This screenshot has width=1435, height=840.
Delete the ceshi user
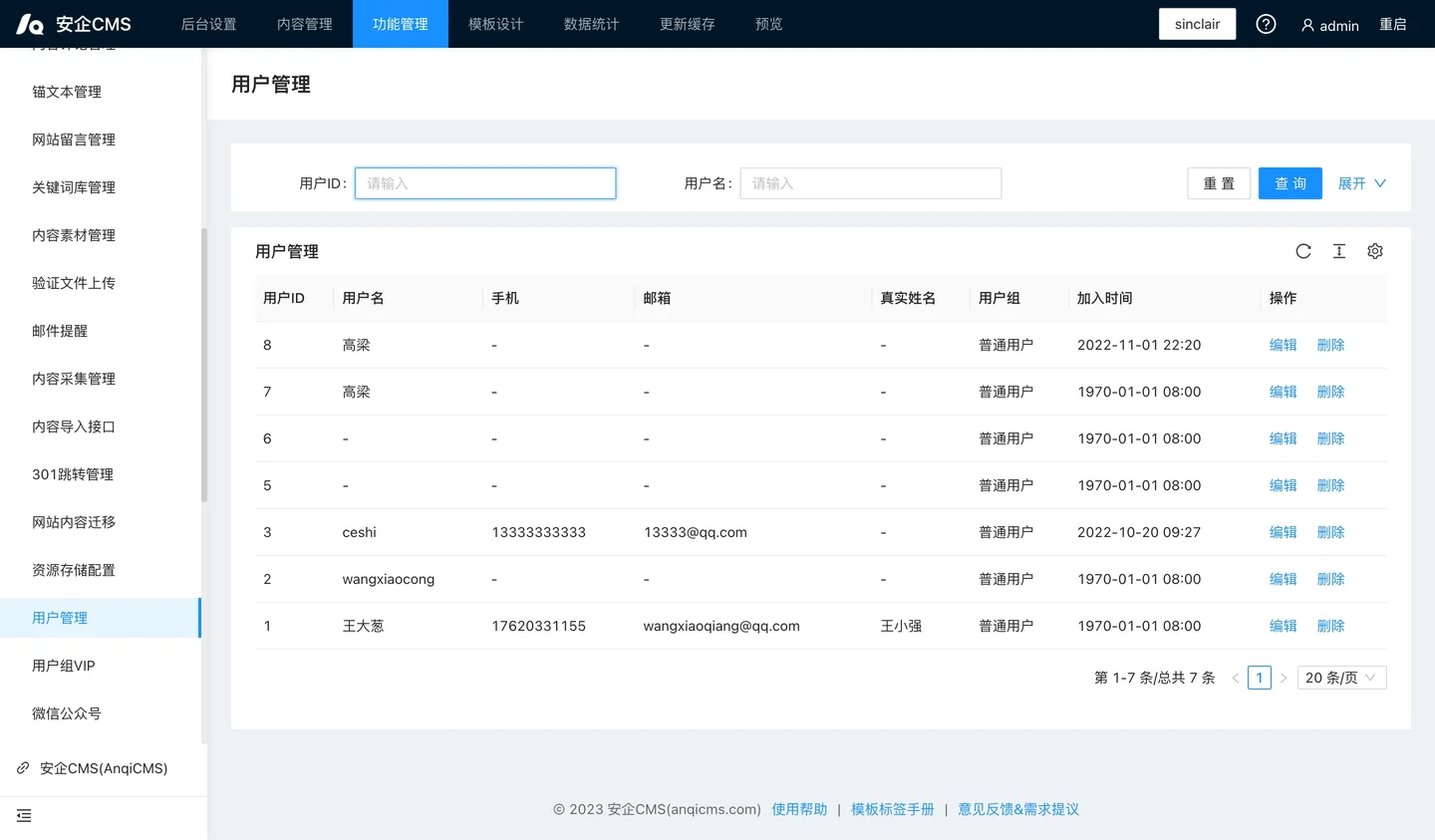1331,532
